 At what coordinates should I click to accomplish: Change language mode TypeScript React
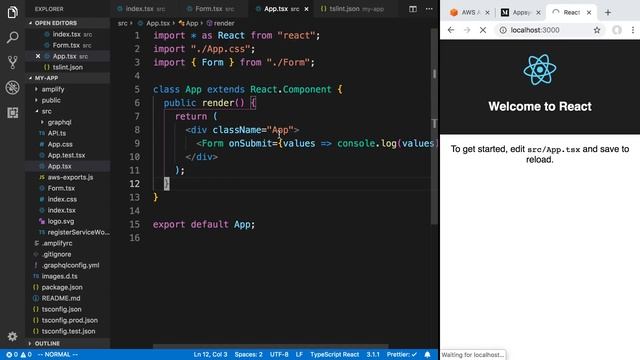334,354
